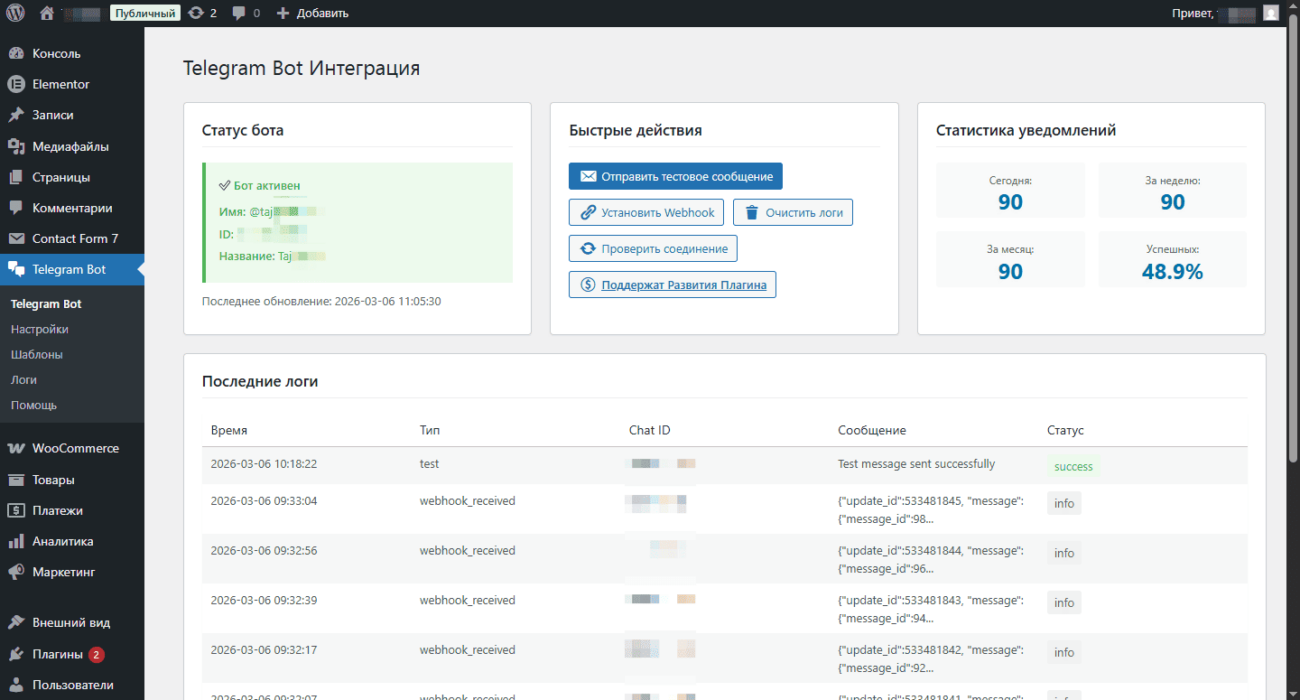Open WooCommerce from the sidebar icon

click(x=16, y=448)
